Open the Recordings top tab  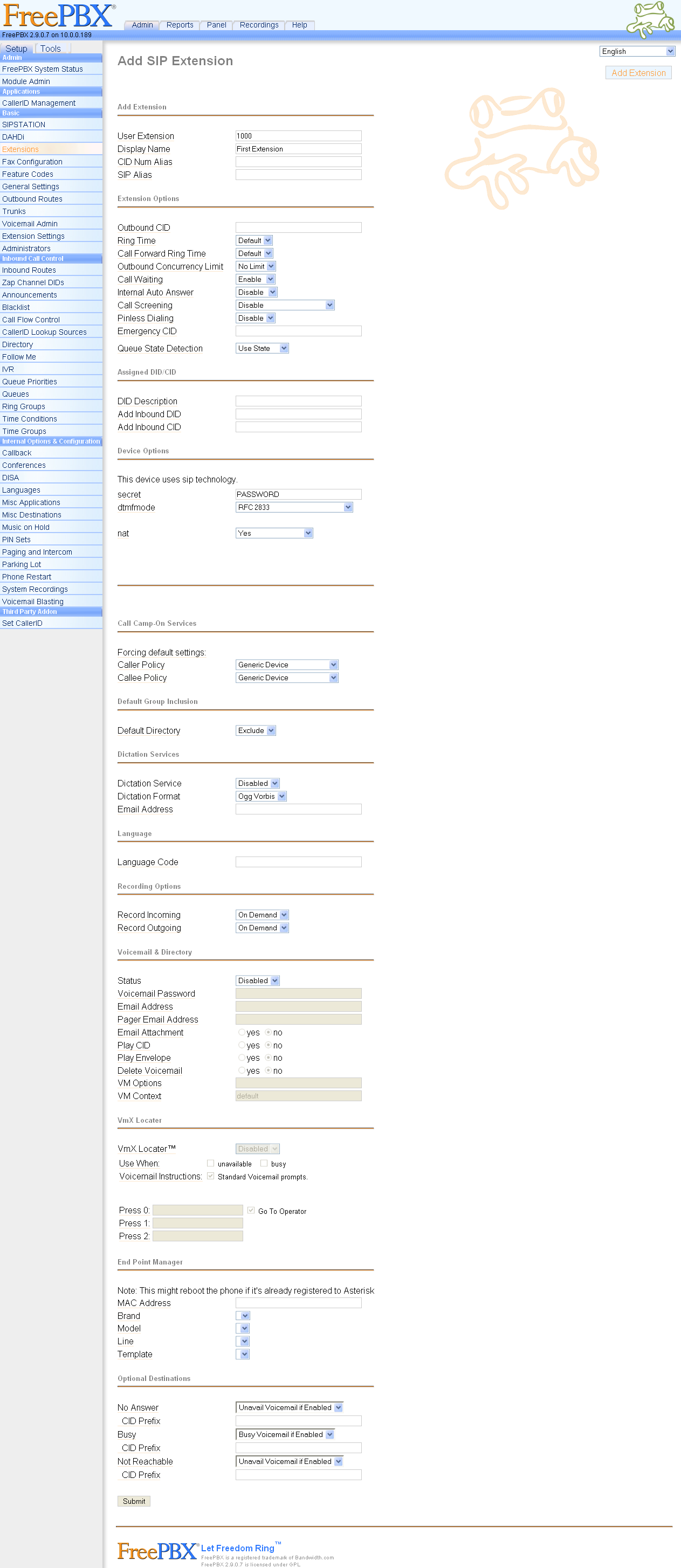(259, 25)
